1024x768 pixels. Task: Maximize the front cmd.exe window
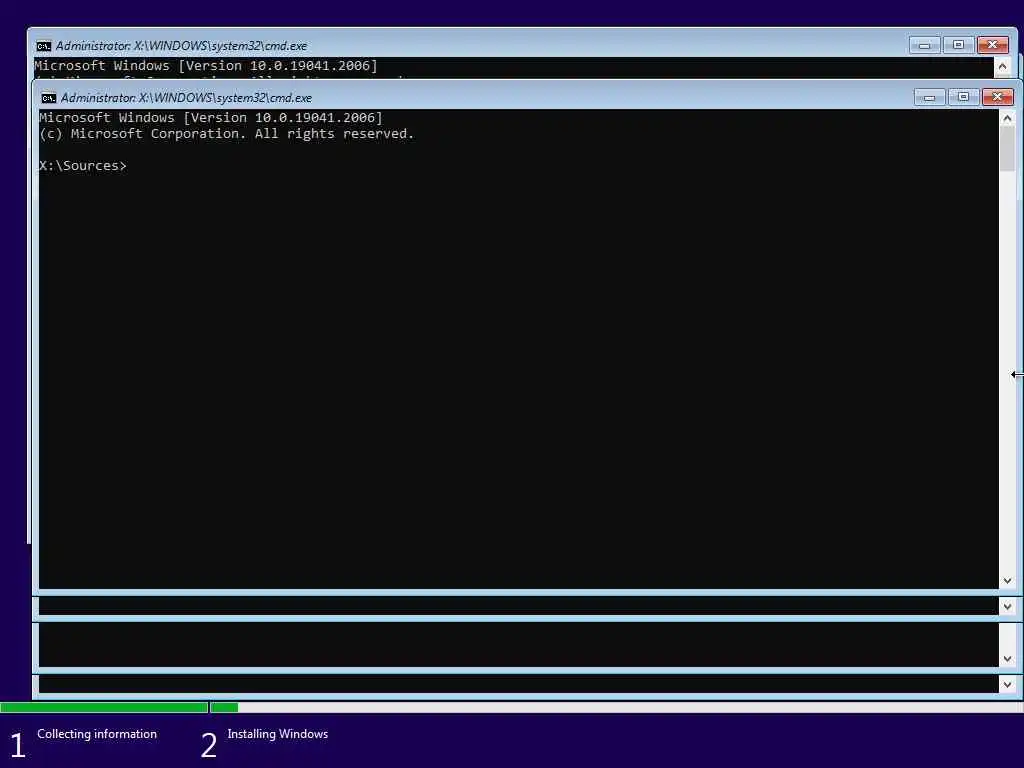tap(963, 97)
